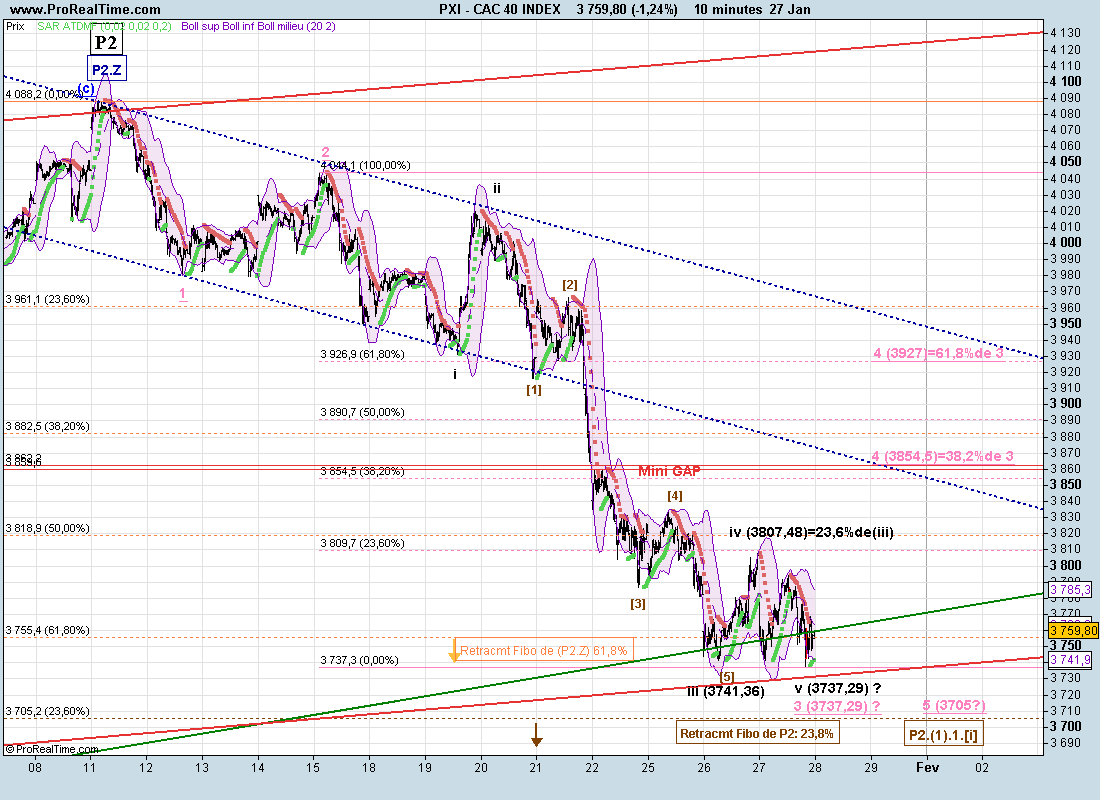The height and width of the screenshot is (800, 1100).
Task: Click the © ProRealTime.com copyright text
Action: [x=50, y=749]
